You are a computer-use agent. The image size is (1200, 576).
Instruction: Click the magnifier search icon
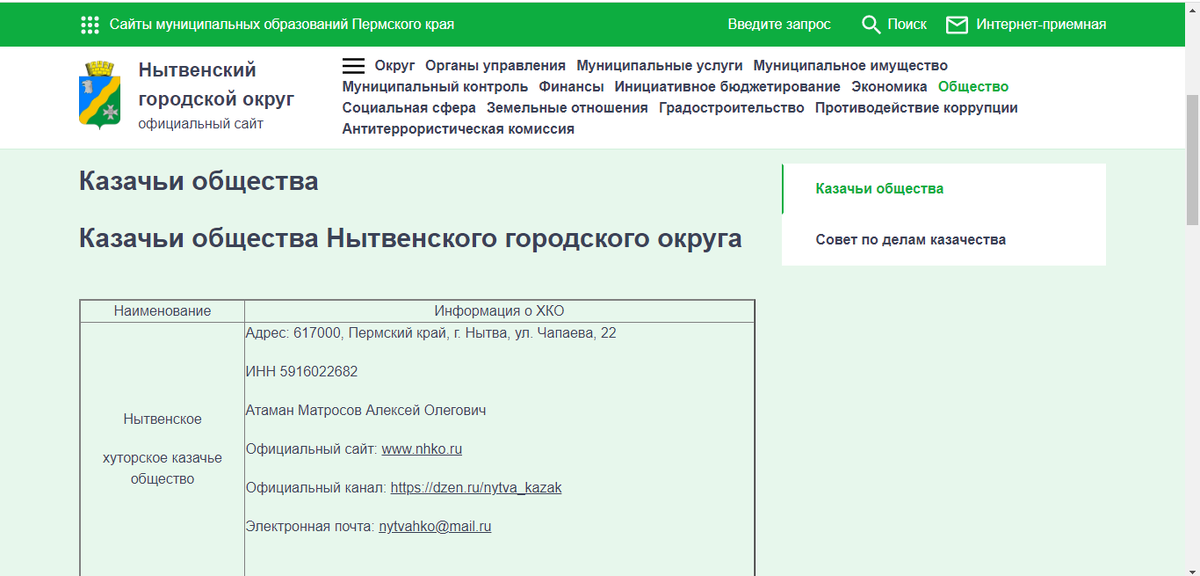871,24
